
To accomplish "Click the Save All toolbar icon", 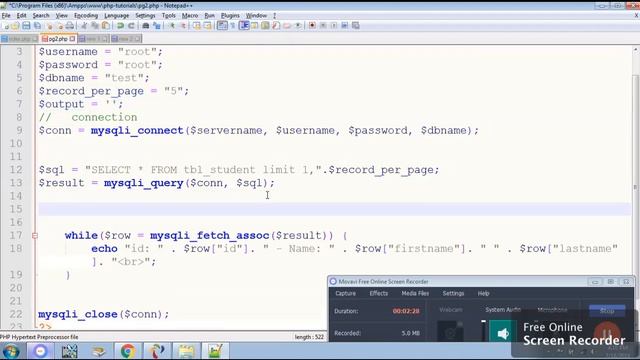I will point(38,26).
